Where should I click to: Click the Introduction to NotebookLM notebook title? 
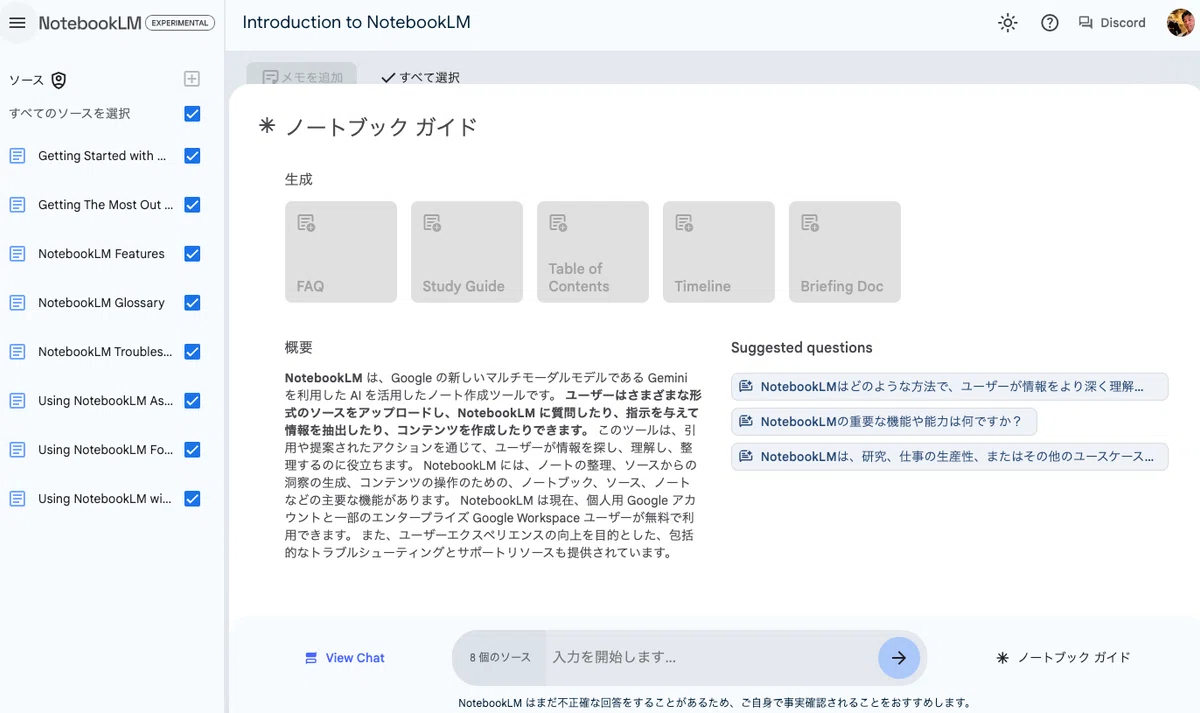(x=356, y=22)
